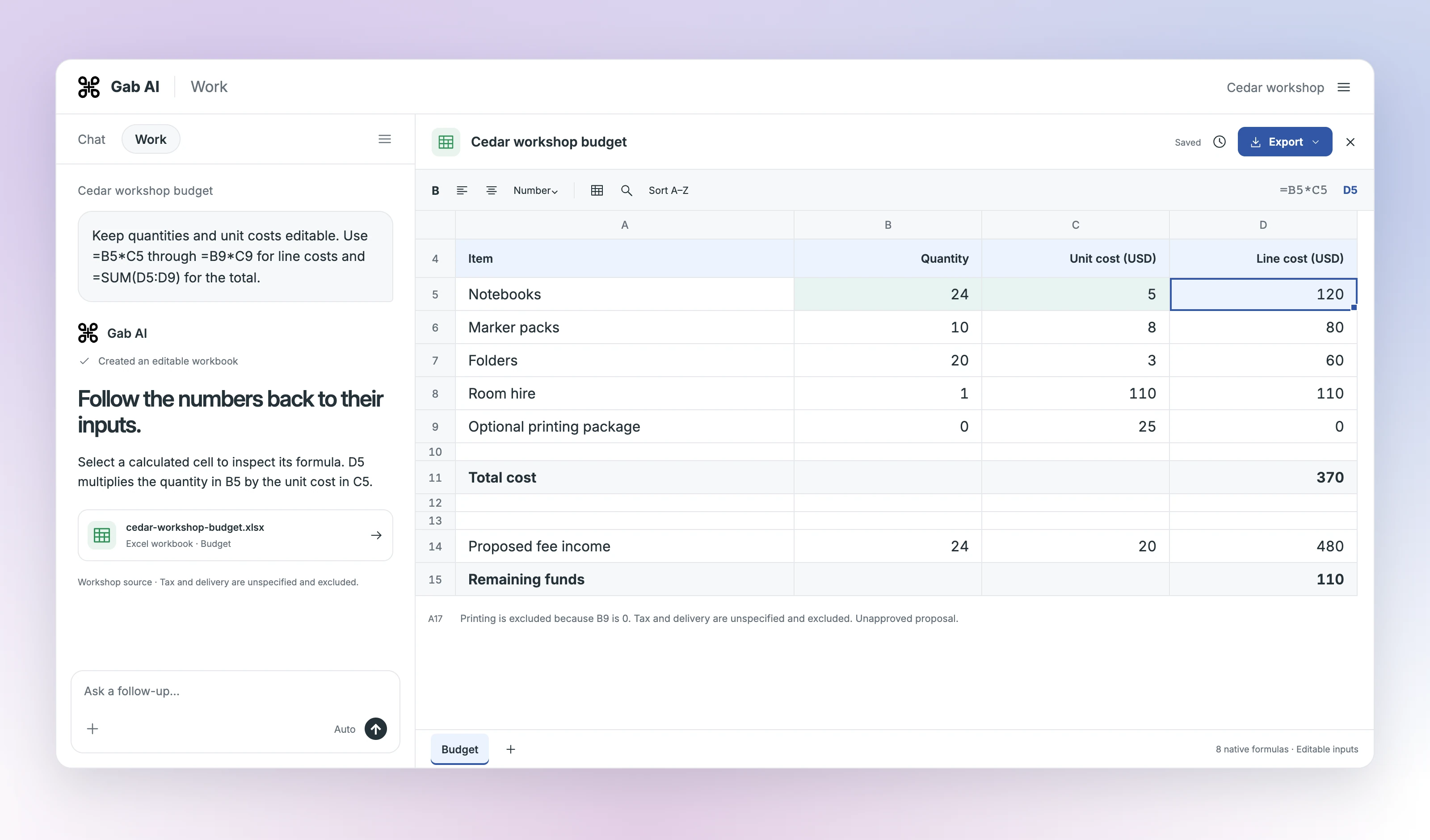Open the Auto mode selector
1430x840 pixels.
point(345,729)
